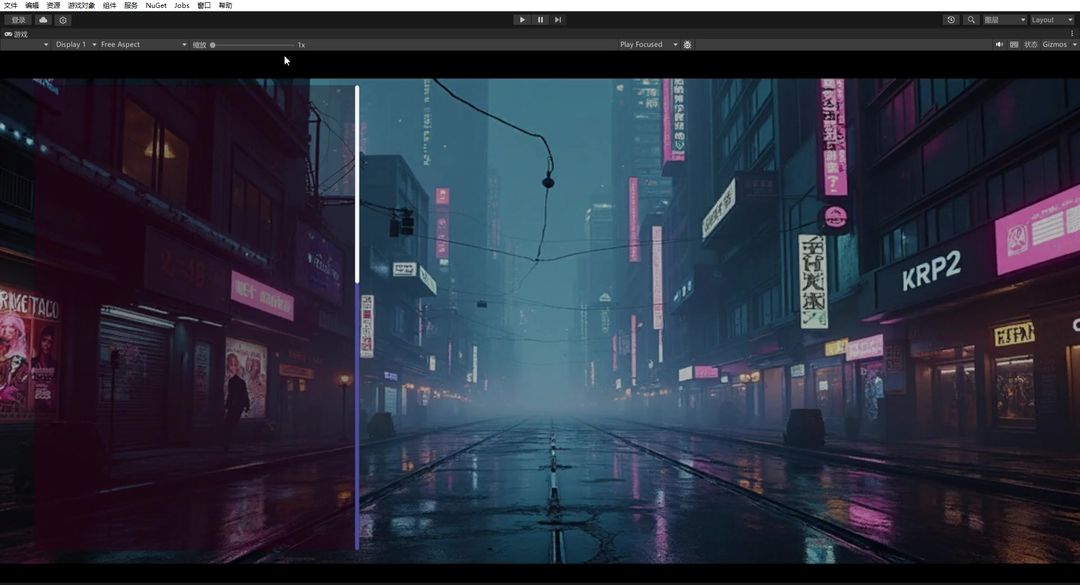Open the 窗口 menu

204,5
